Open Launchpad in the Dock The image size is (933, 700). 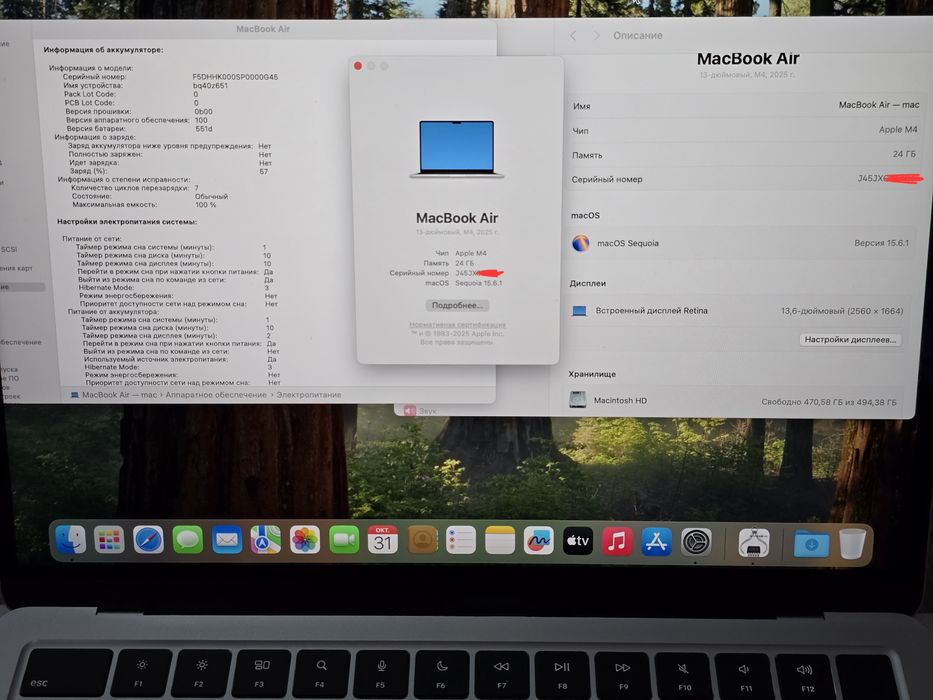(x=109, y=540)
